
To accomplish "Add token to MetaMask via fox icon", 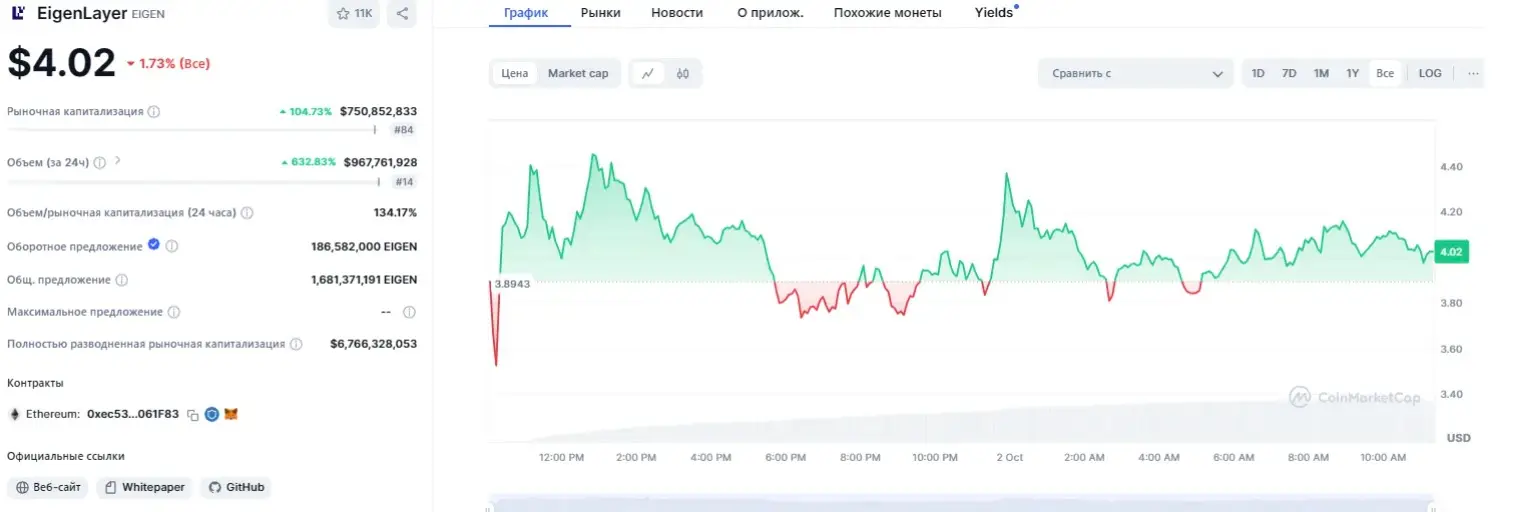I will 231,414.
